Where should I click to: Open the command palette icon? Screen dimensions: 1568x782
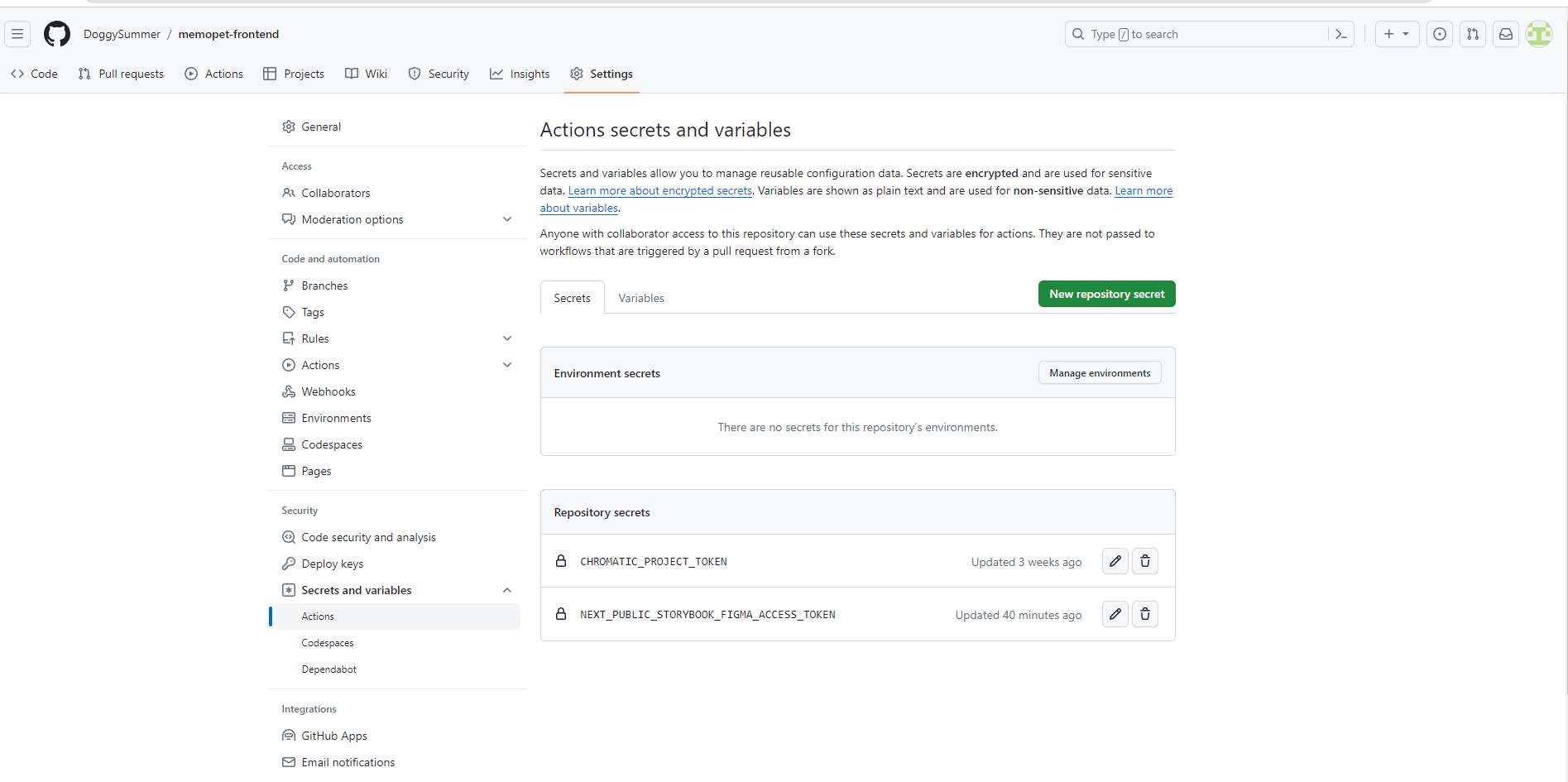pyautogui.click(x=1341, y=34)
